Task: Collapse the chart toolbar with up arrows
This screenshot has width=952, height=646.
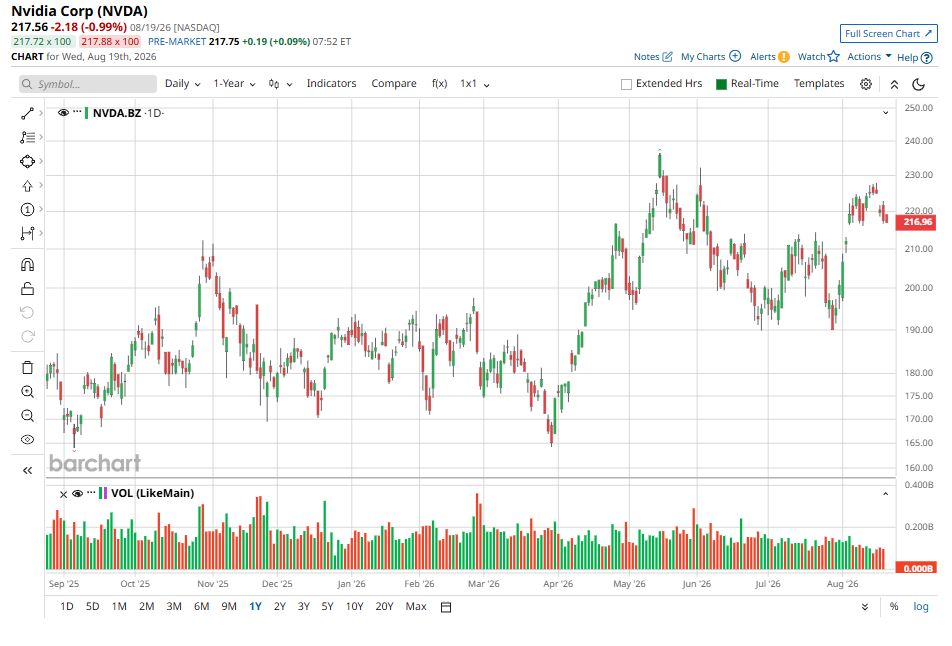Action: tap(894, 84)
